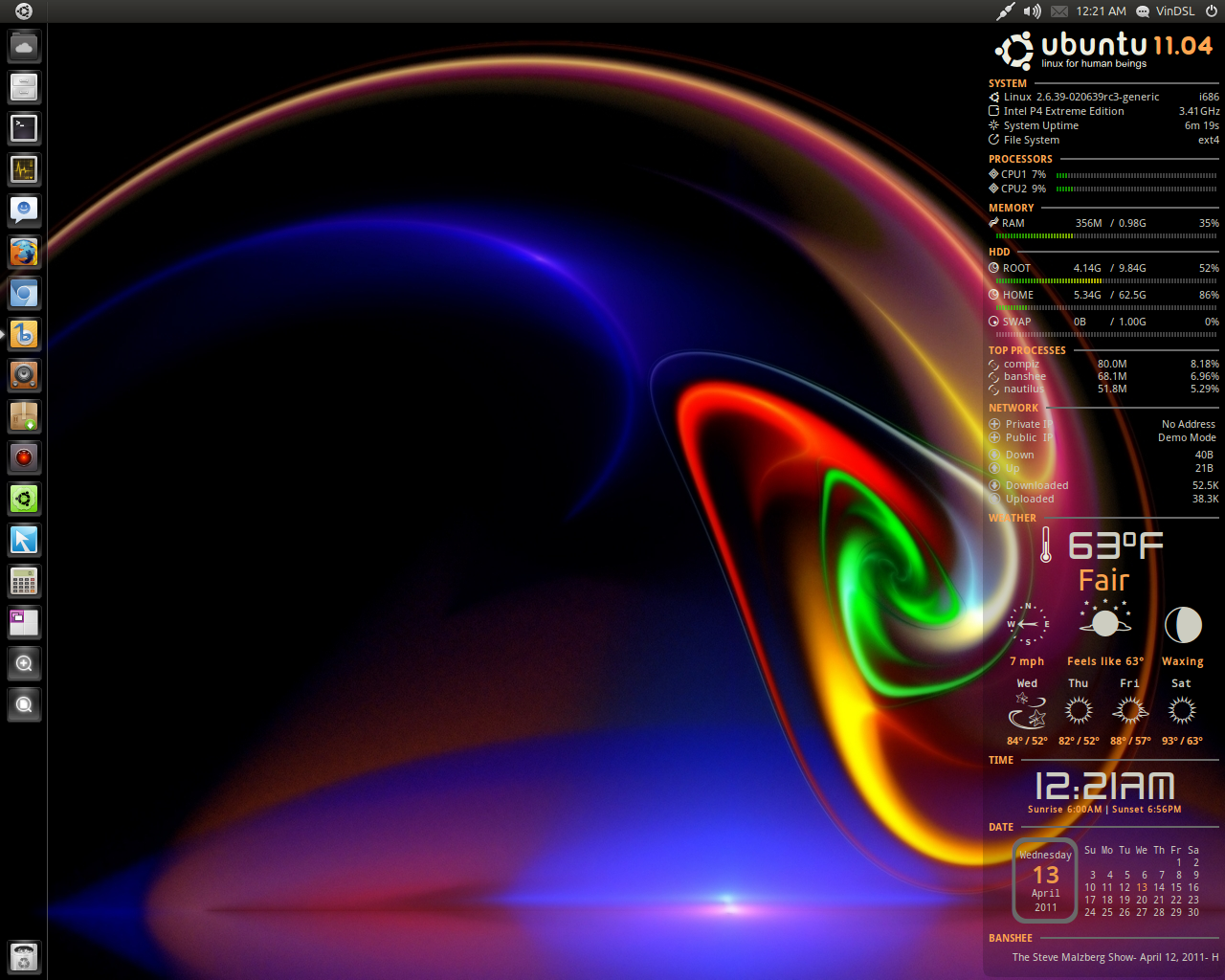The image size is (1225, 980).
Task: Open the 12:21 AM panel clock menu
Action: click(1101, 11)
